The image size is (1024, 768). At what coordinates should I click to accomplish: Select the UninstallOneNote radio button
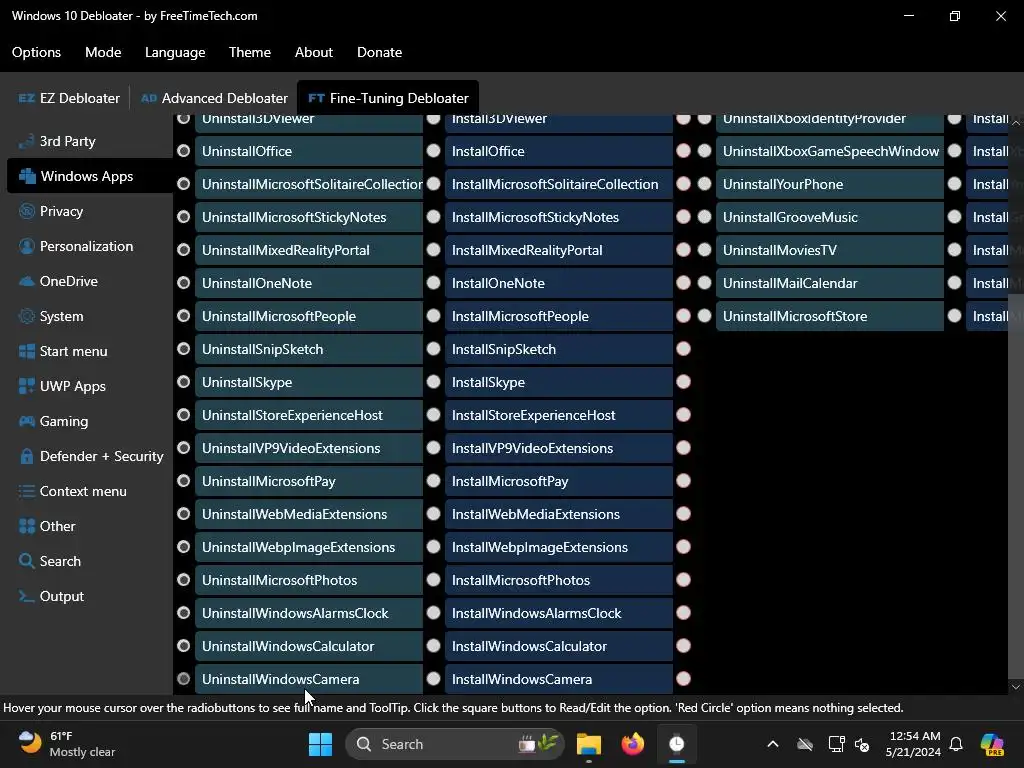coord(184,283)
